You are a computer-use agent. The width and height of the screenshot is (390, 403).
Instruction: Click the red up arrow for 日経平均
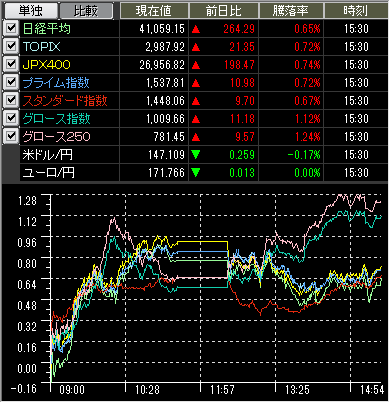click(x=196, y=29)
